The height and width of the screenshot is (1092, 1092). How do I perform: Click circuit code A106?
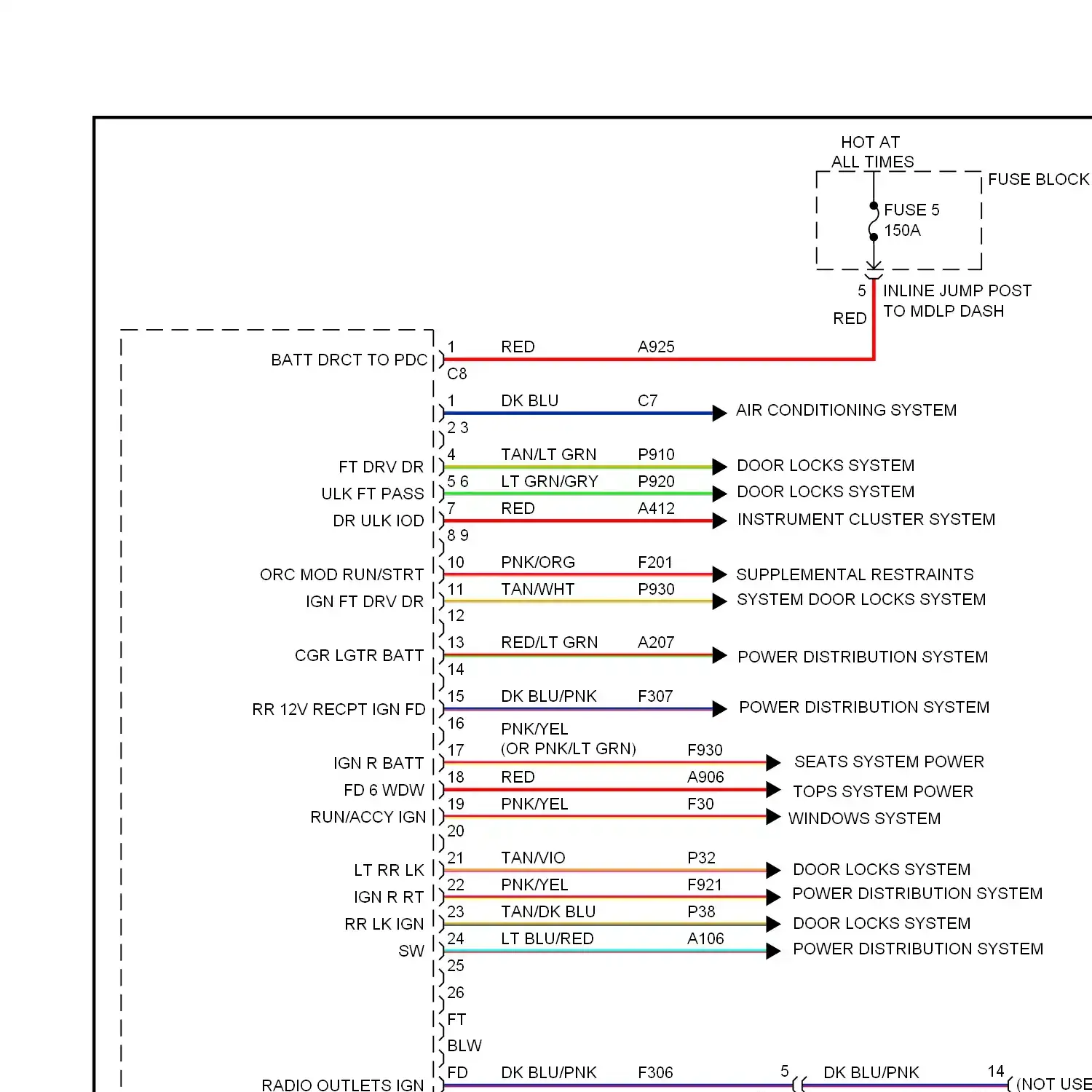705,938
